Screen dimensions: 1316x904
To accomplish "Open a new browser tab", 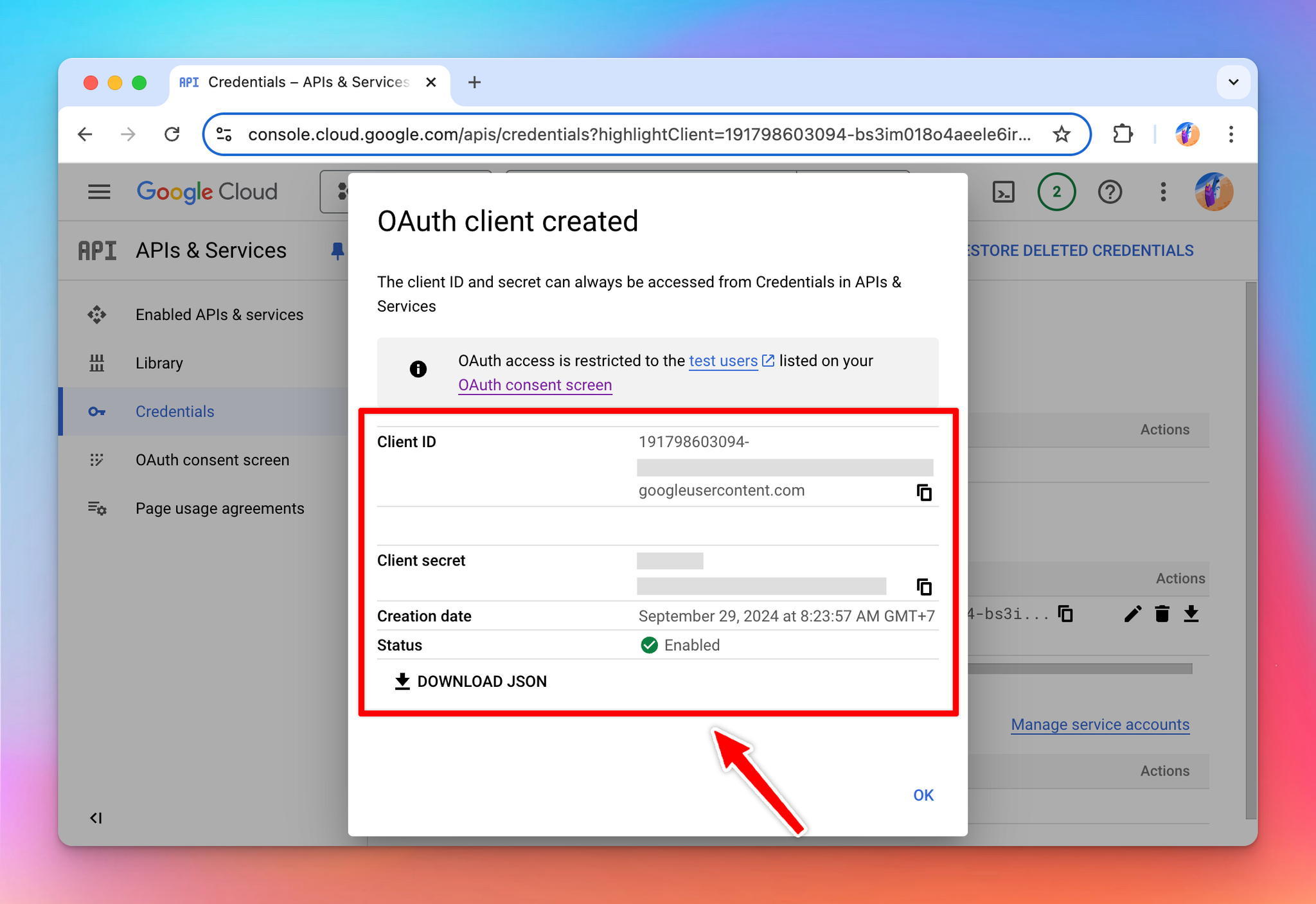I will pyautogui.click(x=474, y=82).
